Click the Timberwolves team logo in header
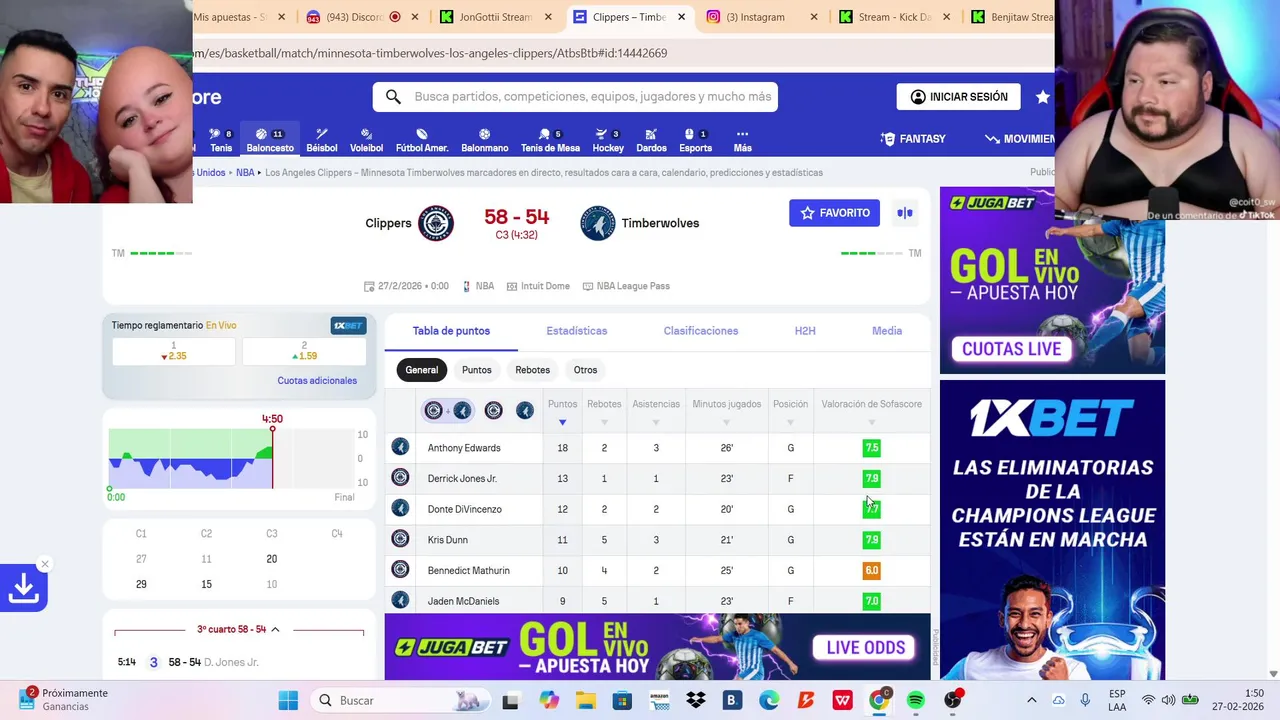 tap(598, 223)
